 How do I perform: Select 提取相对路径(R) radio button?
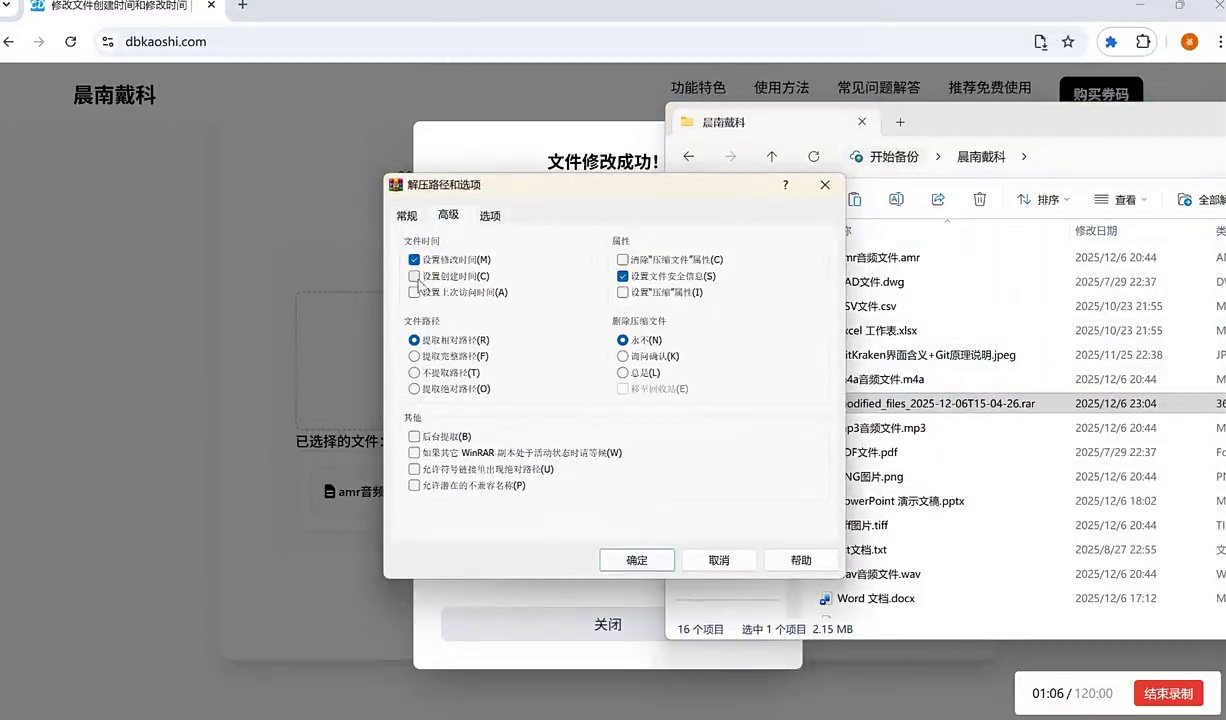[414, 340]
